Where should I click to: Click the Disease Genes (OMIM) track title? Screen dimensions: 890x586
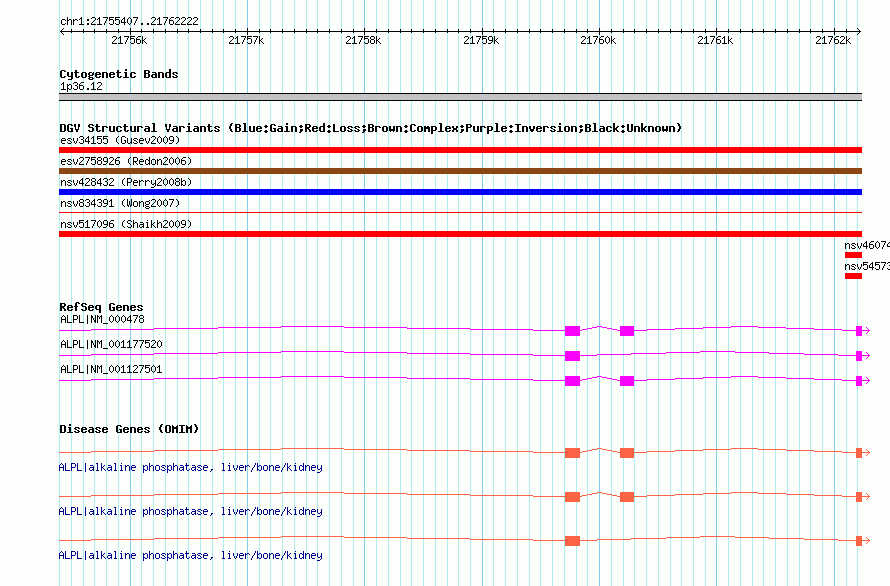coord(129,429)
